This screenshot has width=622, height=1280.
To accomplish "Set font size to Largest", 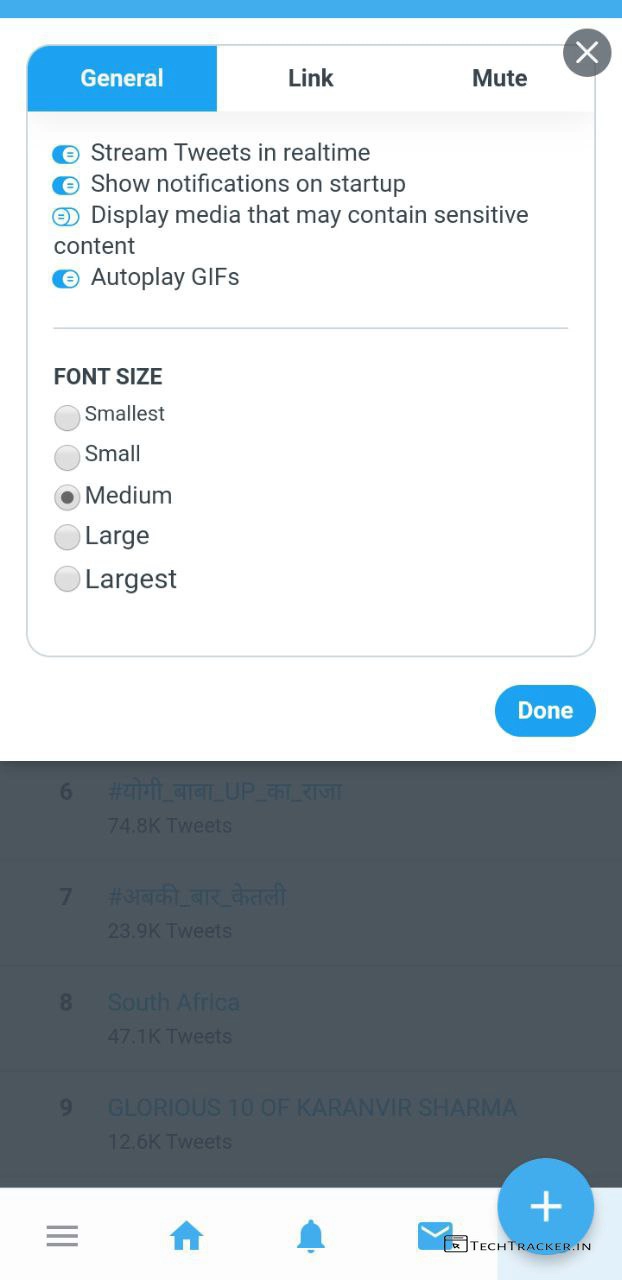I will [67, 579].
